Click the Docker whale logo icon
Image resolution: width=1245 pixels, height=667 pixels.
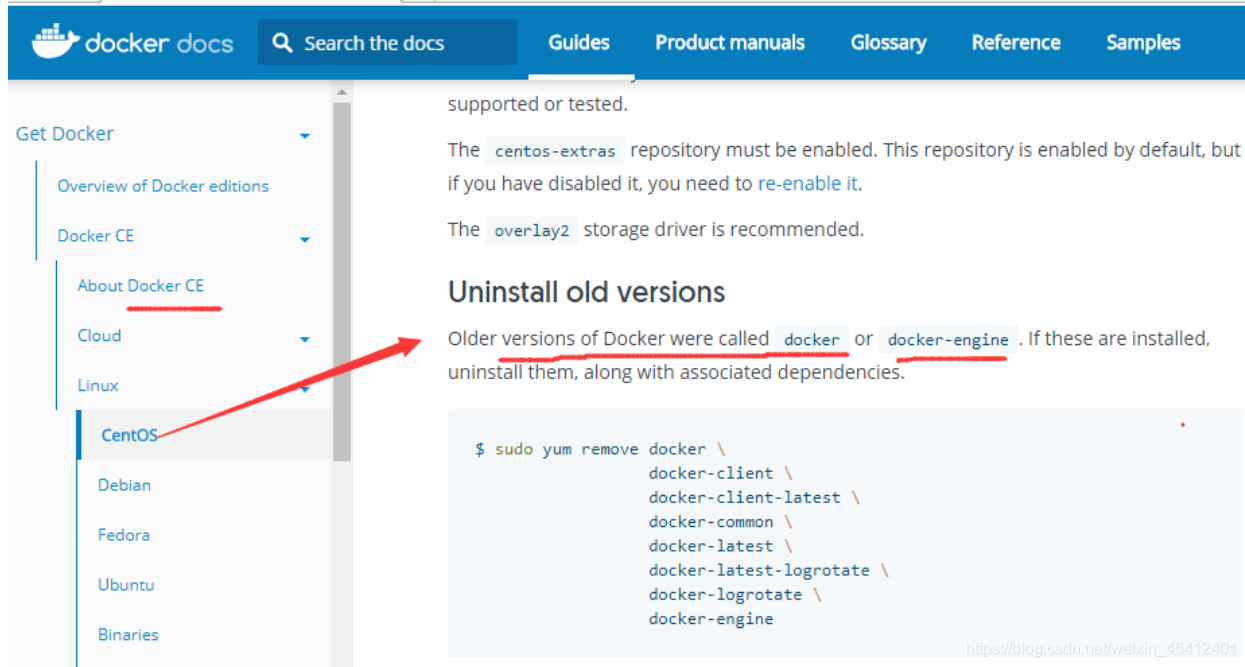point(54,42)
